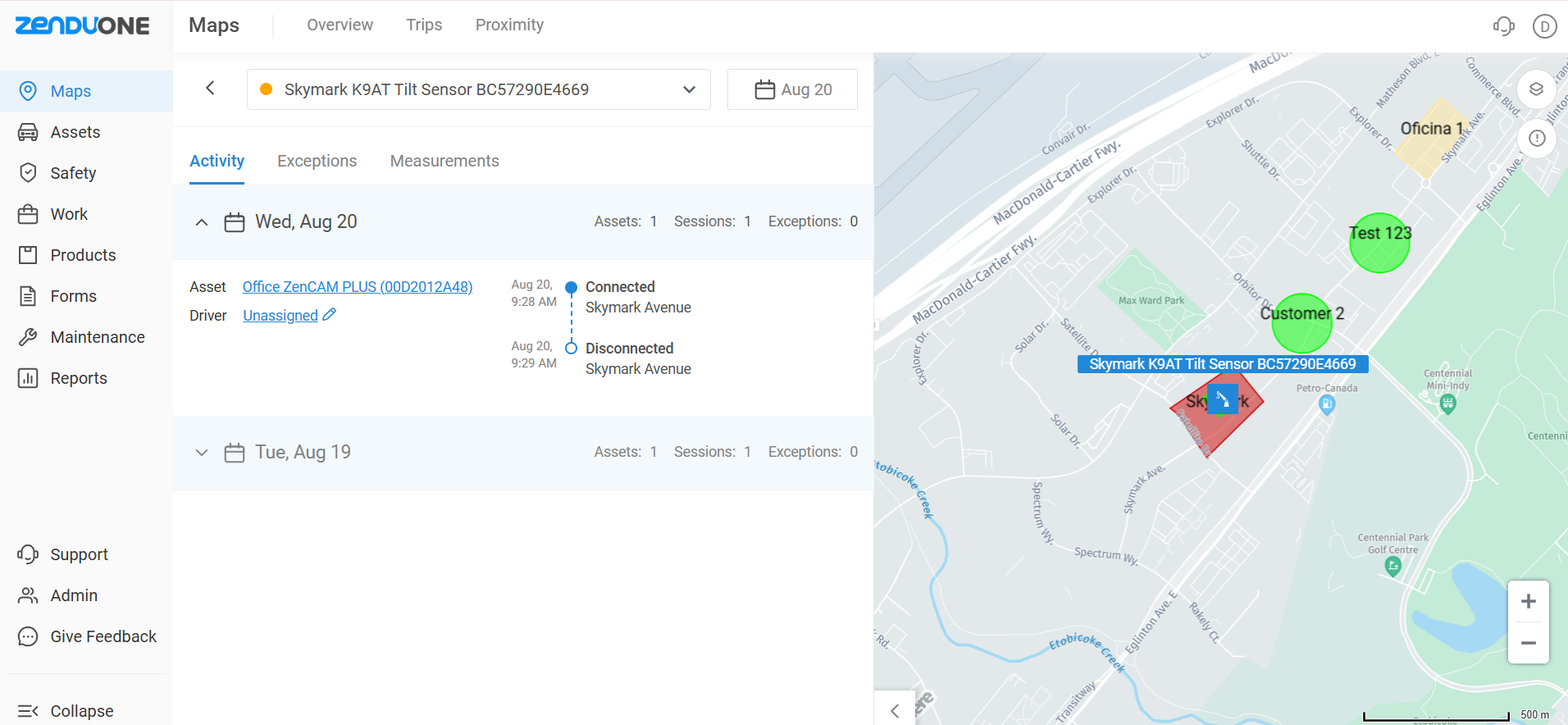
Task: Select the Test 123 zone circle
Action: click(x=1379, y=244)
